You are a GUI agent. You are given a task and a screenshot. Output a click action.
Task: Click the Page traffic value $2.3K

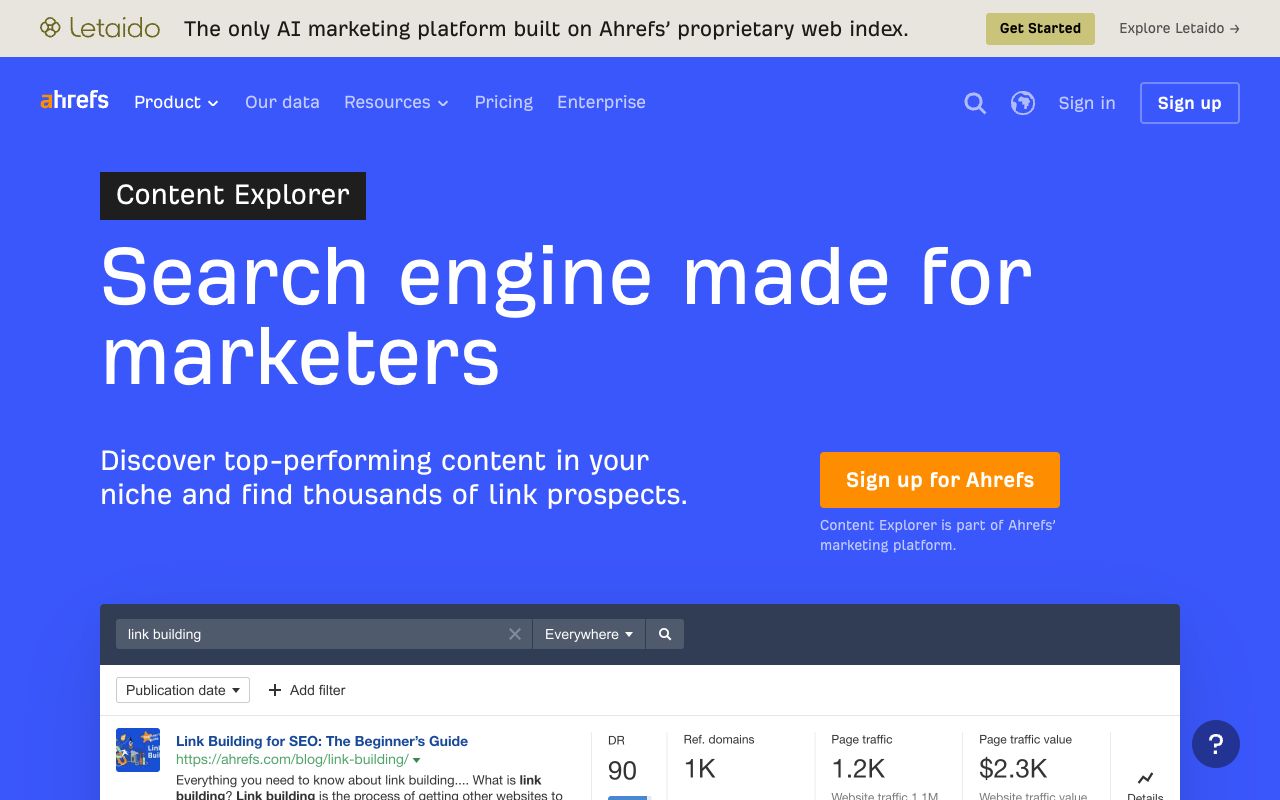[x=1013, y=768]
